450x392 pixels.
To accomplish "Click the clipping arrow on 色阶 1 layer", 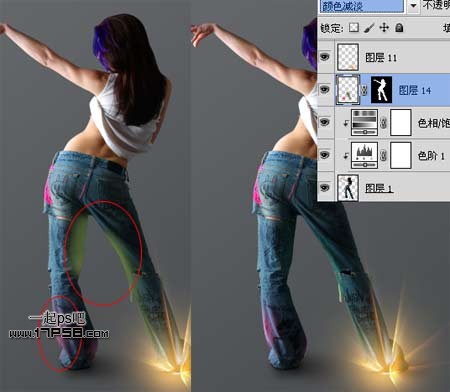I will click(x=346, y=155).
